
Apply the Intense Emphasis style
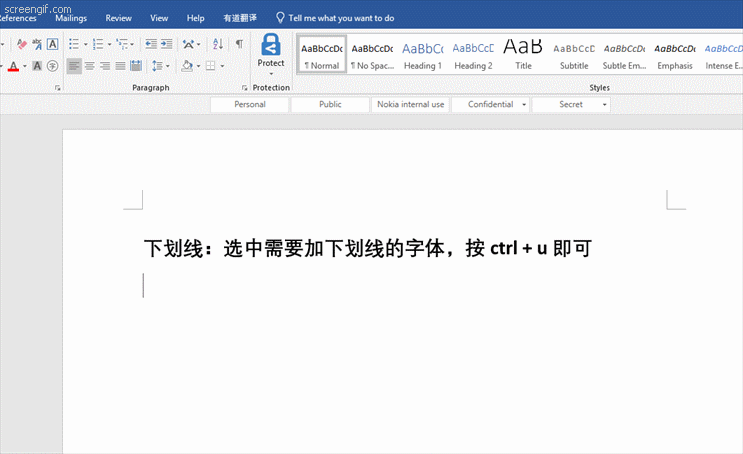(723, 54)
